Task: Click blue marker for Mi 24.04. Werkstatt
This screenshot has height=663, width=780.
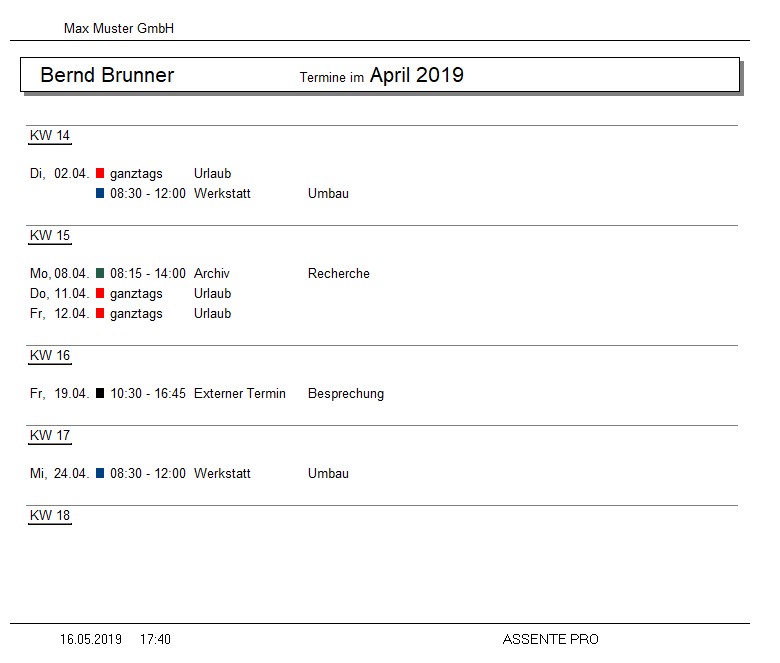Action: [x=100, y=474]
